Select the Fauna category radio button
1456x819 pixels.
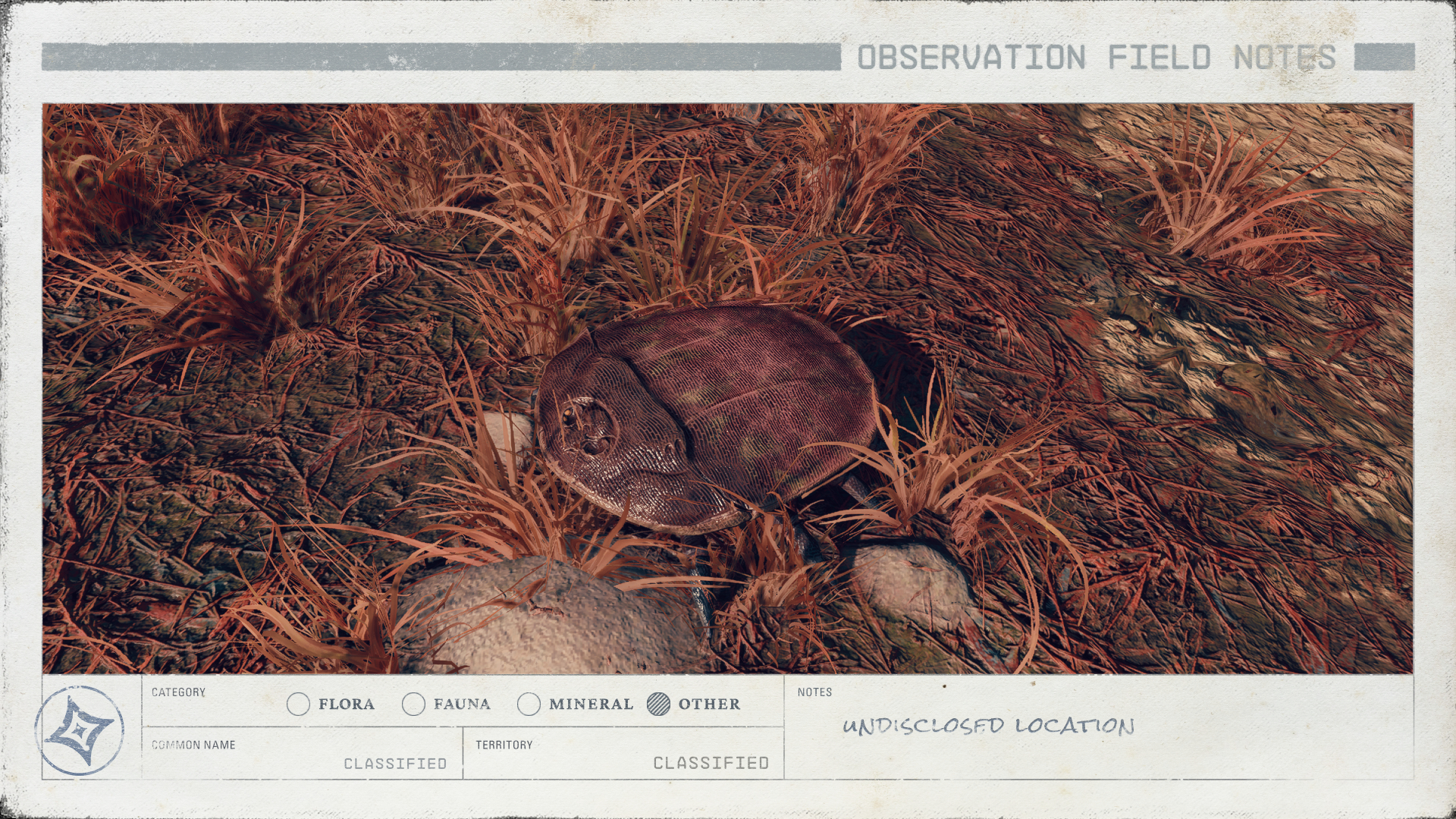click(413, 704)
